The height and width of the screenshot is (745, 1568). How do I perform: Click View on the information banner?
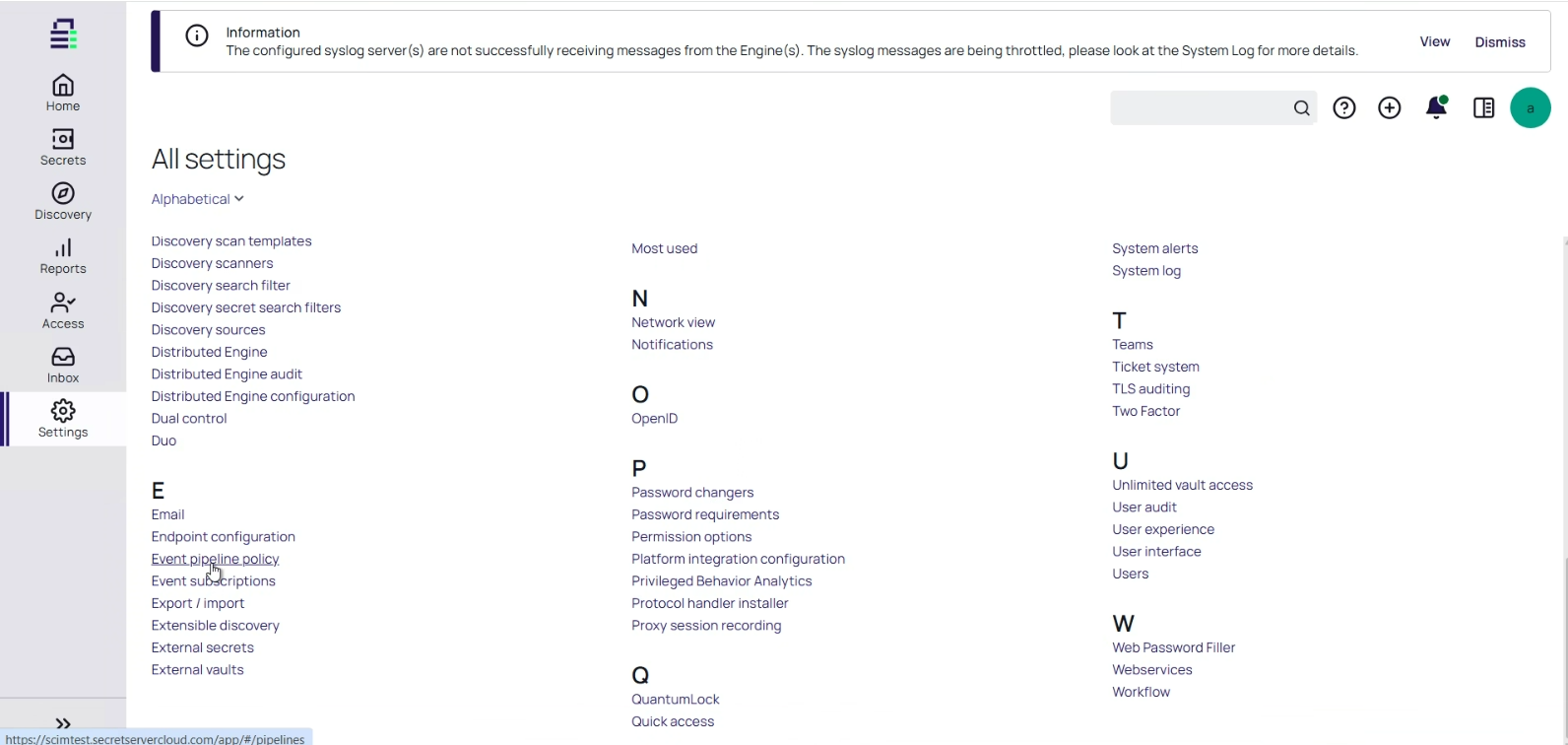1434,41
